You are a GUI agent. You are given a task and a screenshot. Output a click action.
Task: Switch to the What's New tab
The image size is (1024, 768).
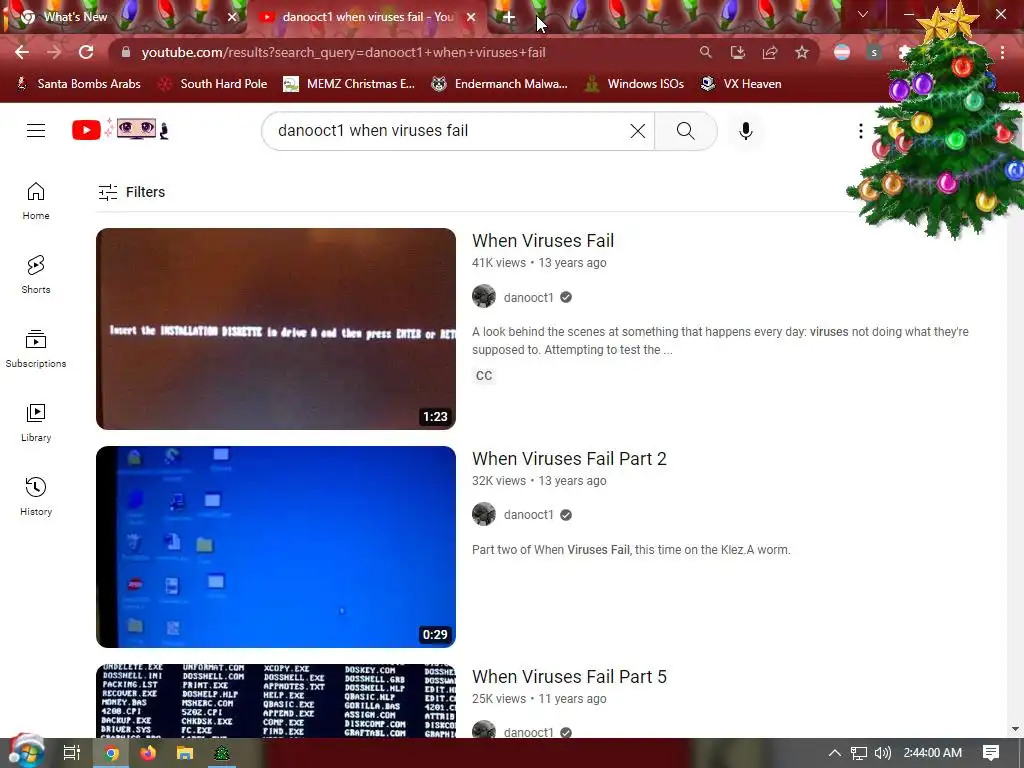click(124, 18)
